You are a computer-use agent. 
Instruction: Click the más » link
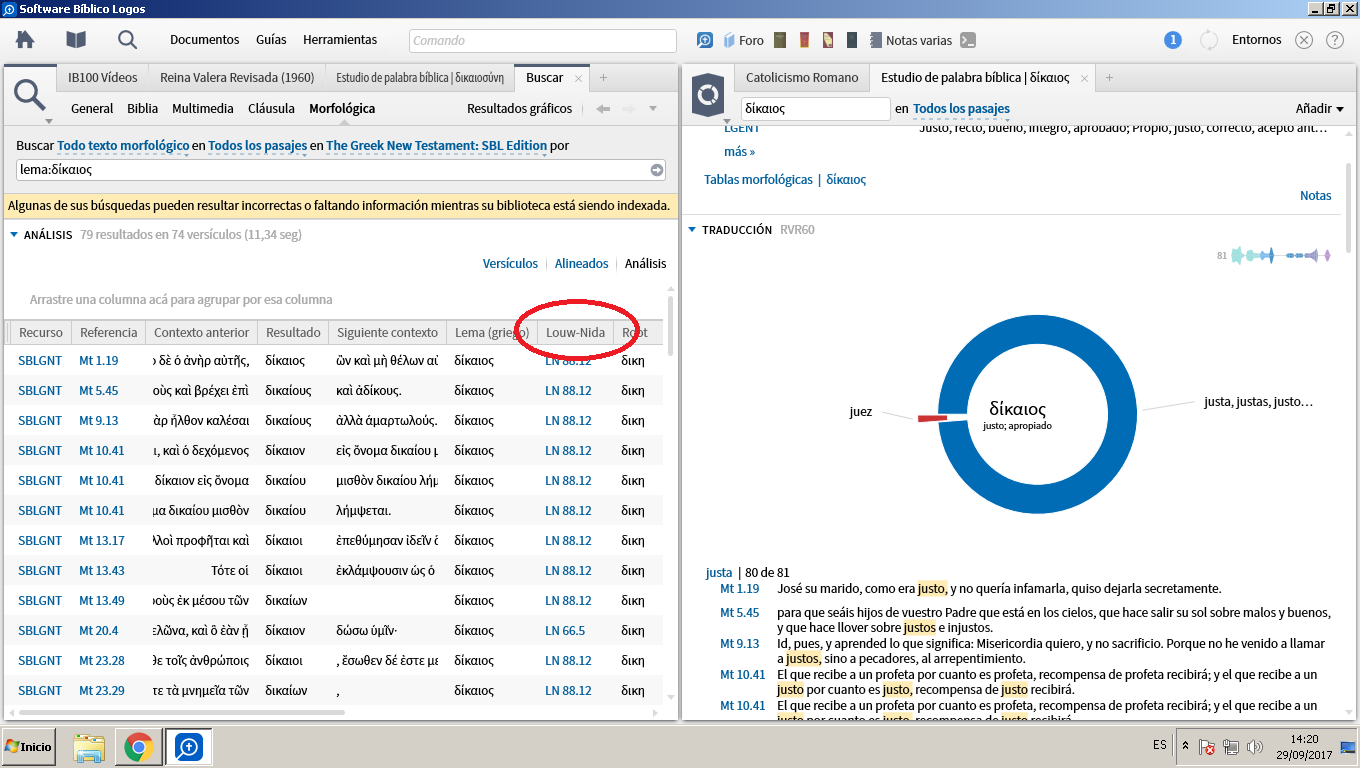pyautogui.click(x=739, y=151)
